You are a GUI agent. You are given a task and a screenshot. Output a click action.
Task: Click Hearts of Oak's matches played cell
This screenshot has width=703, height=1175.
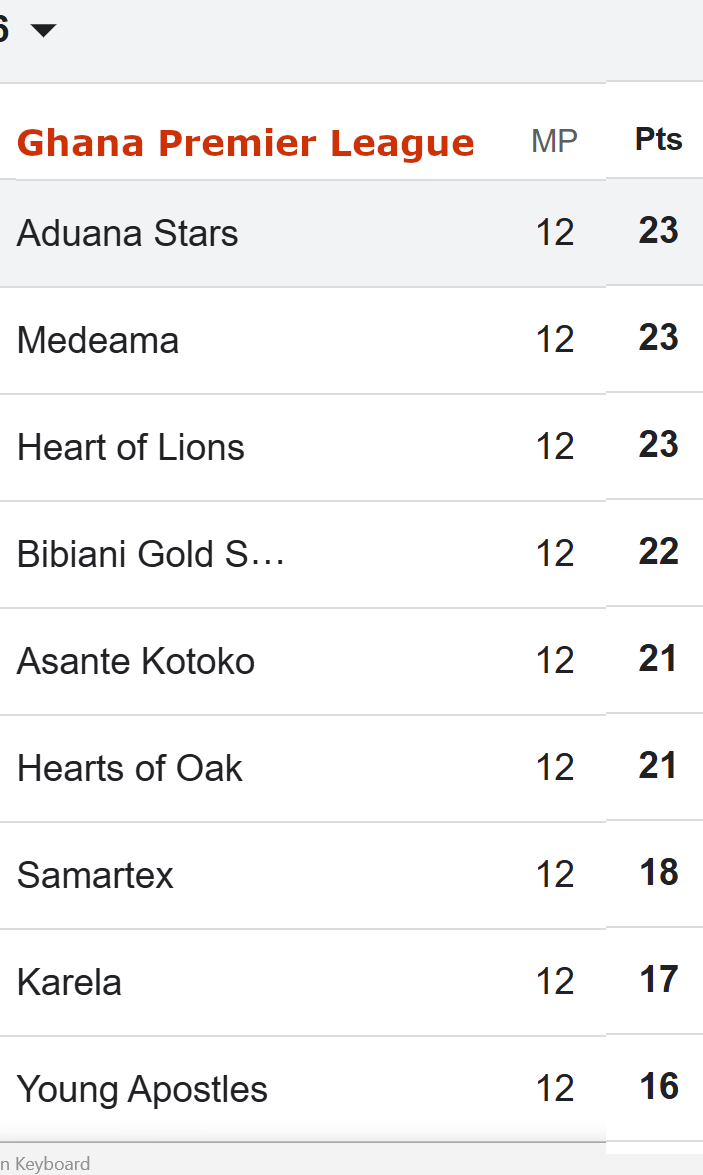pos(555,768)
